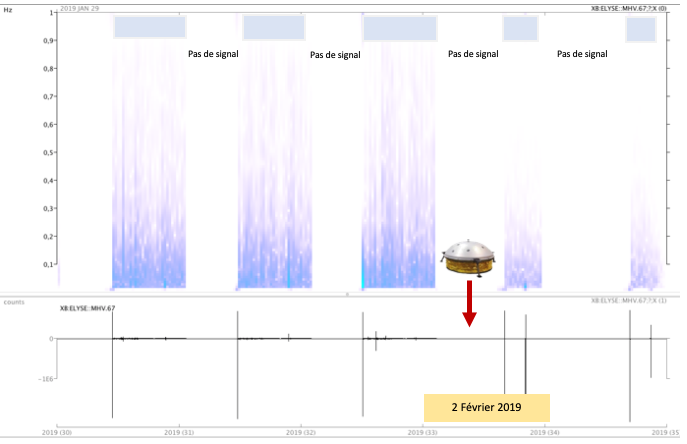Image resolution: width=687 pixels, height=444 pixels.
Task: Click the '2019 (31)' time axis tick
Action: pyautogui.click(x=181, y=433)
